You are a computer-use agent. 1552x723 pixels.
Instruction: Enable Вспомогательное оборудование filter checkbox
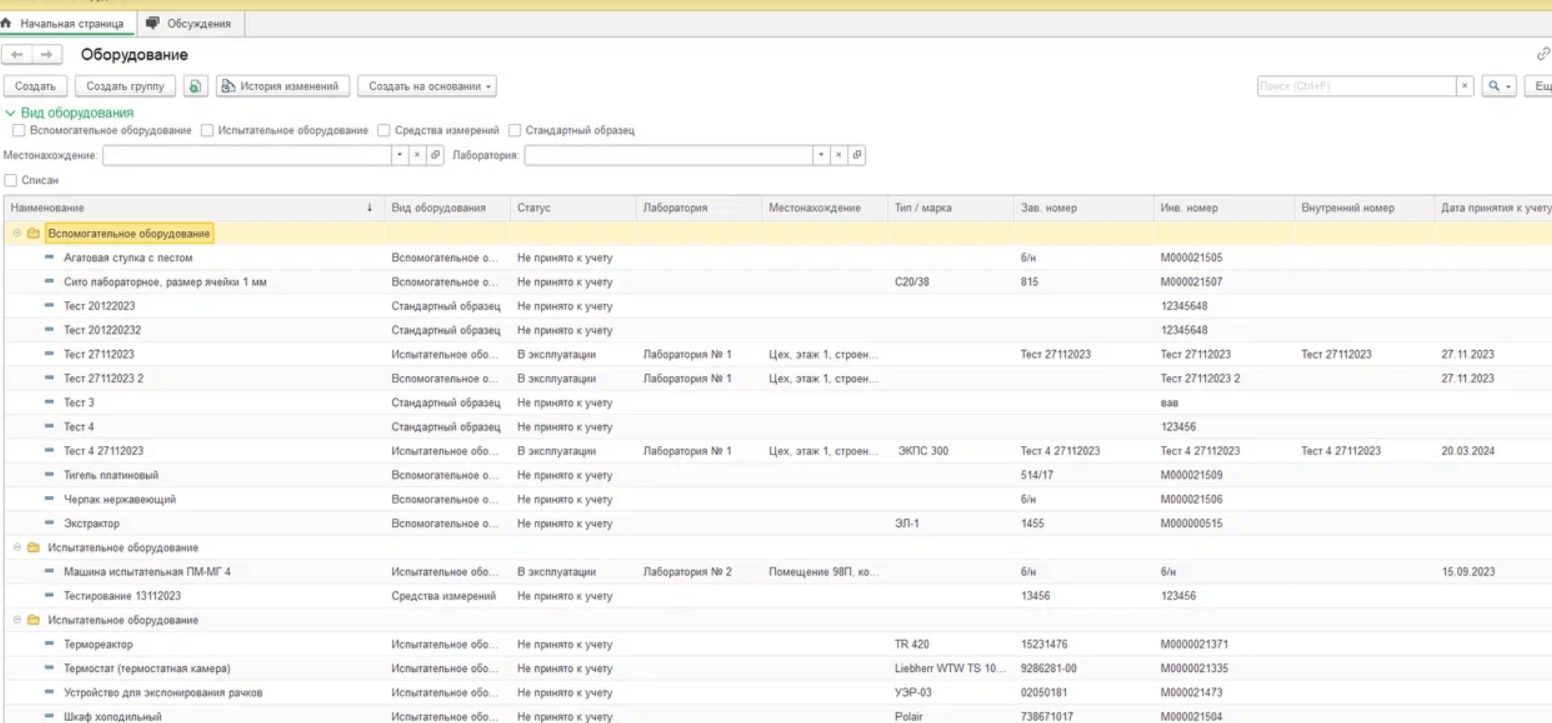tap(18, 130)
